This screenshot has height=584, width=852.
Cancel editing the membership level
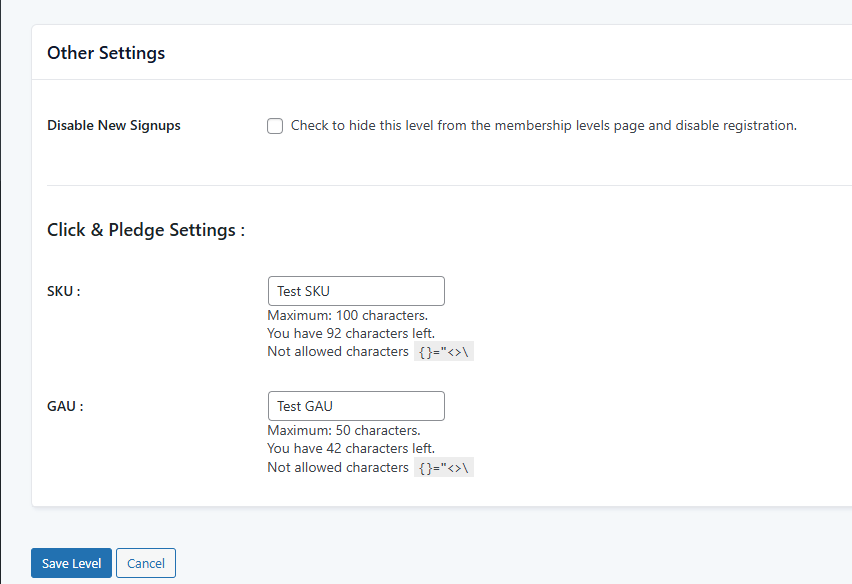pos(146,563)
